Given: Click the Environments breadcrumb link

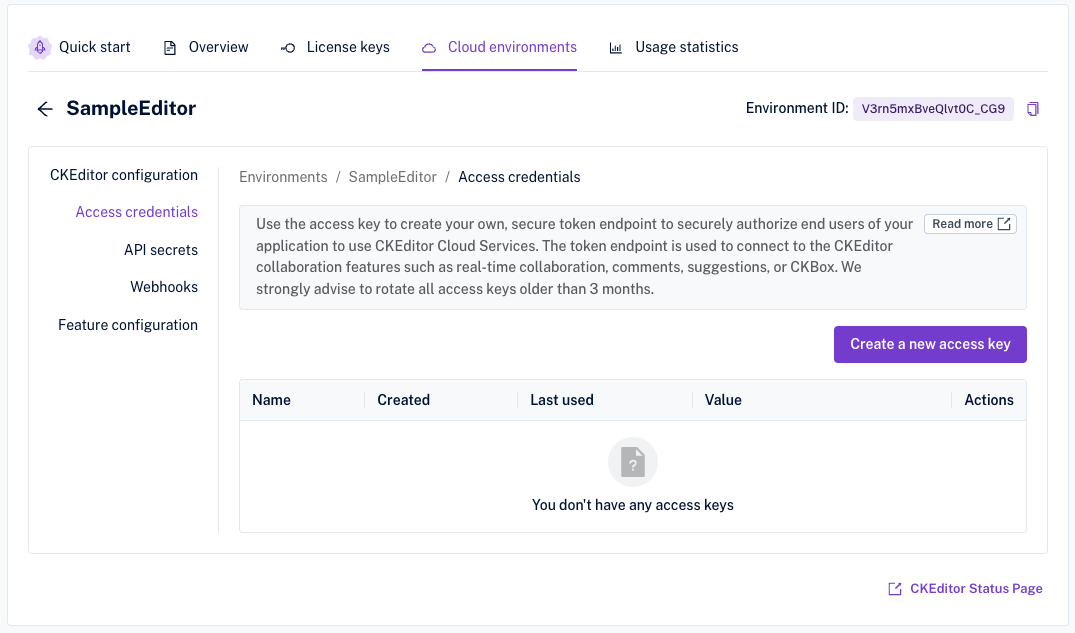Looking at the screenshot, I should click(x=283, y=177).
